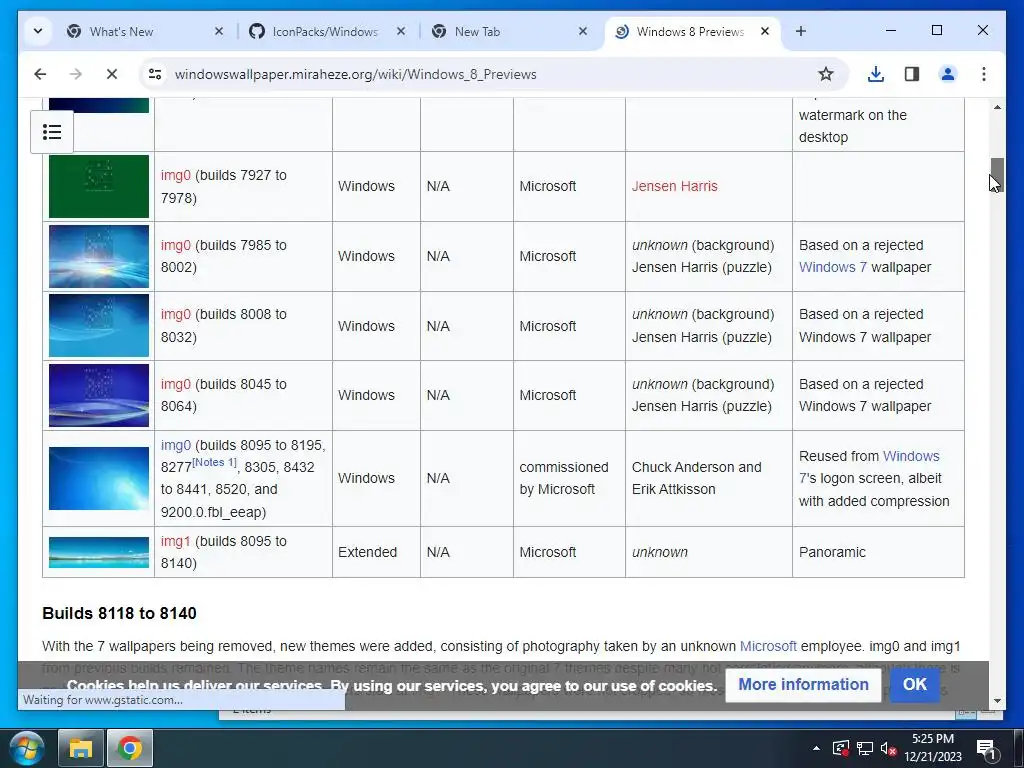Screen dimensions: 1024x768
Task: Click the scrollbar up arrow
Action: [x=997, y=106]
